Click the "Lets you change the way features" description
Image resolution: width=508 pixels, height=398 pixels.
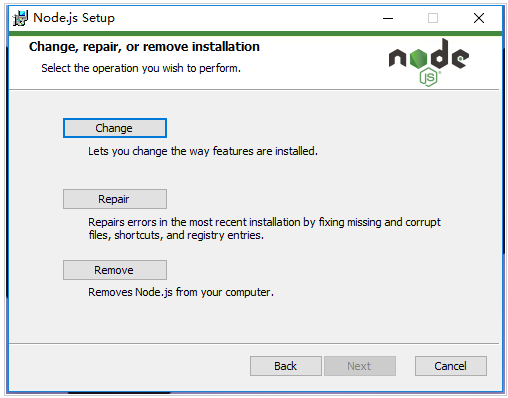tap(203, 151)
